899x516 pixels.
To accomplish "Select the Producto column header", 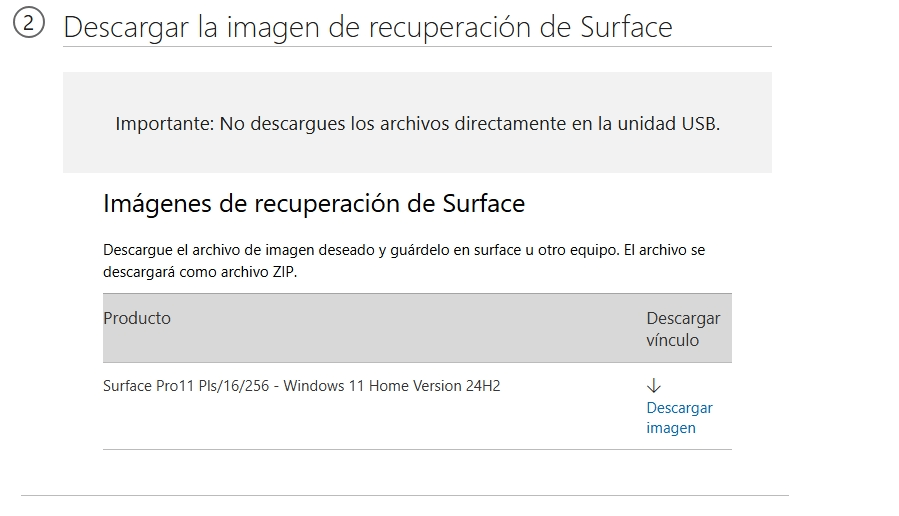I will tap(137, 318).
